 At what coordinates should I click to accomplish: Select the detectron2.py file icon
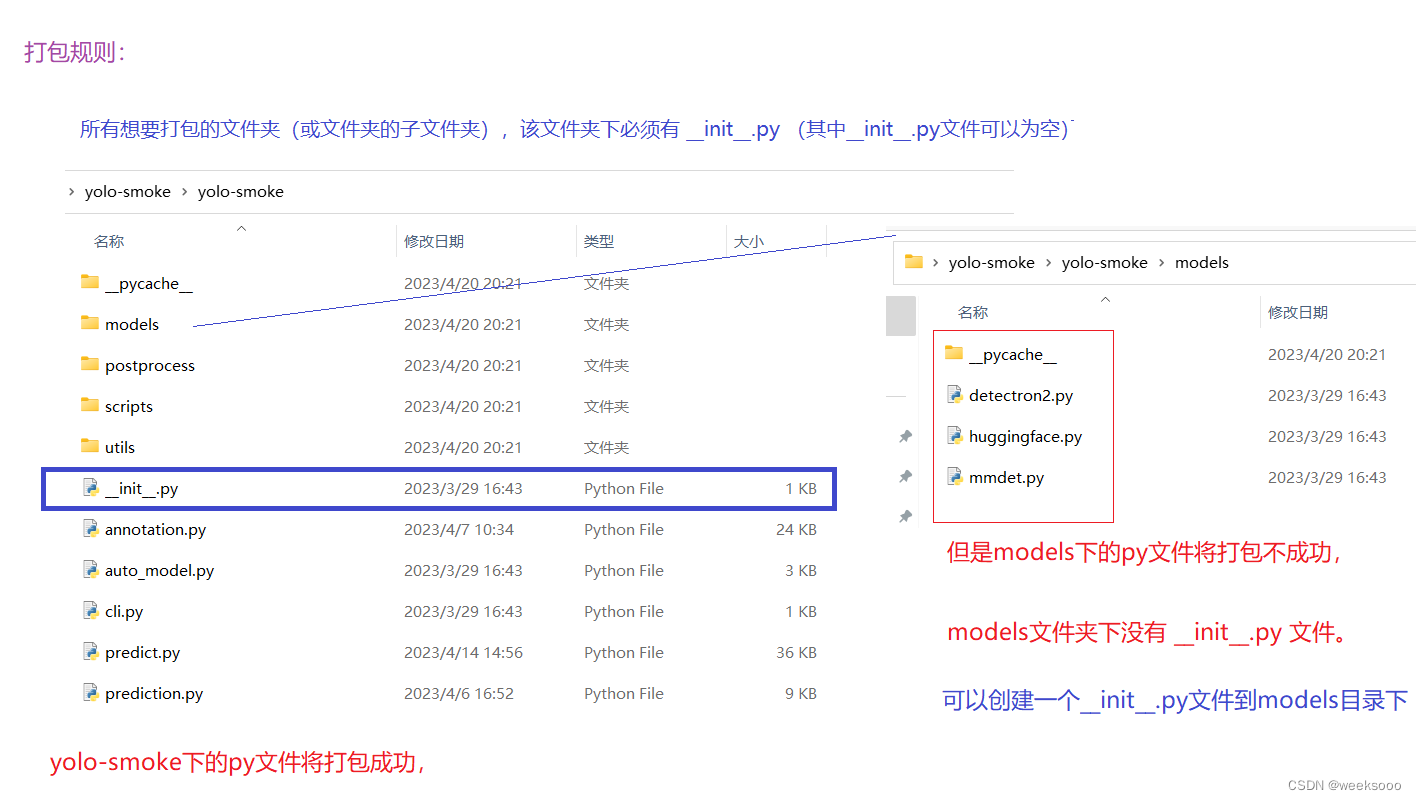954,395
